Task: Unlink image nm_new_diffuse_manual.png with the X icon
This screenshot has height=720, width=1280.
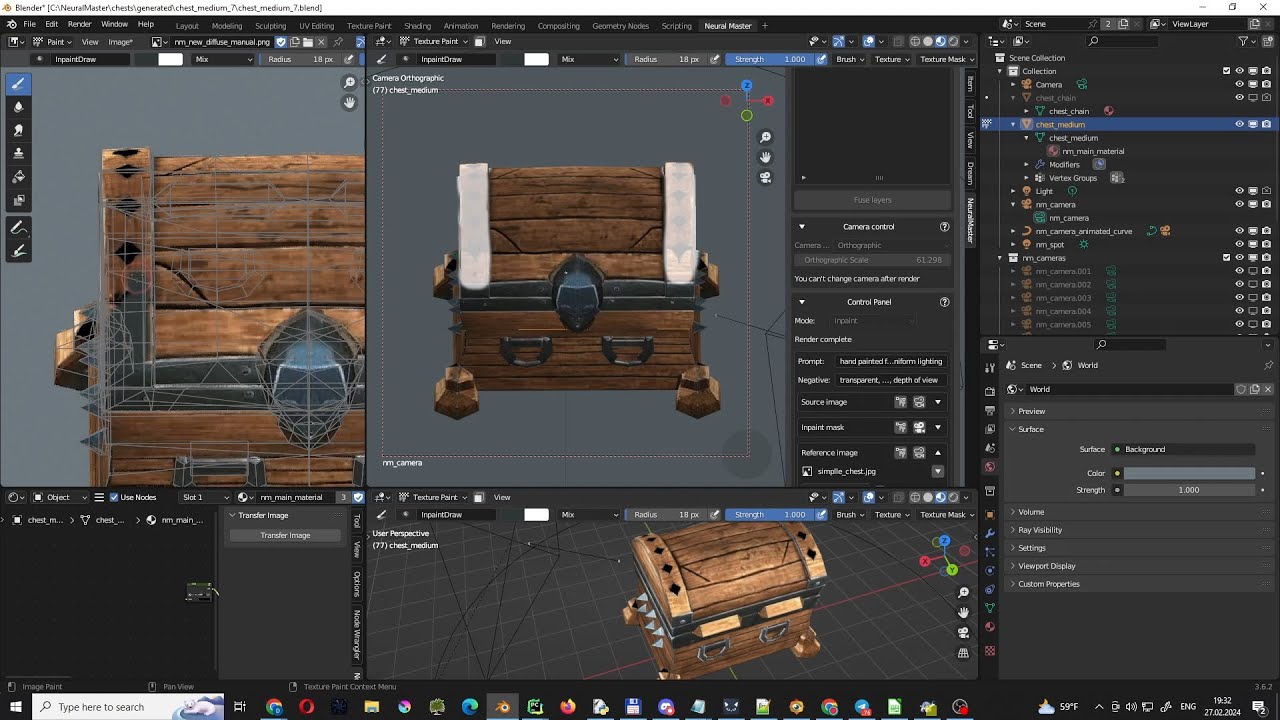Action: point(322,42)
